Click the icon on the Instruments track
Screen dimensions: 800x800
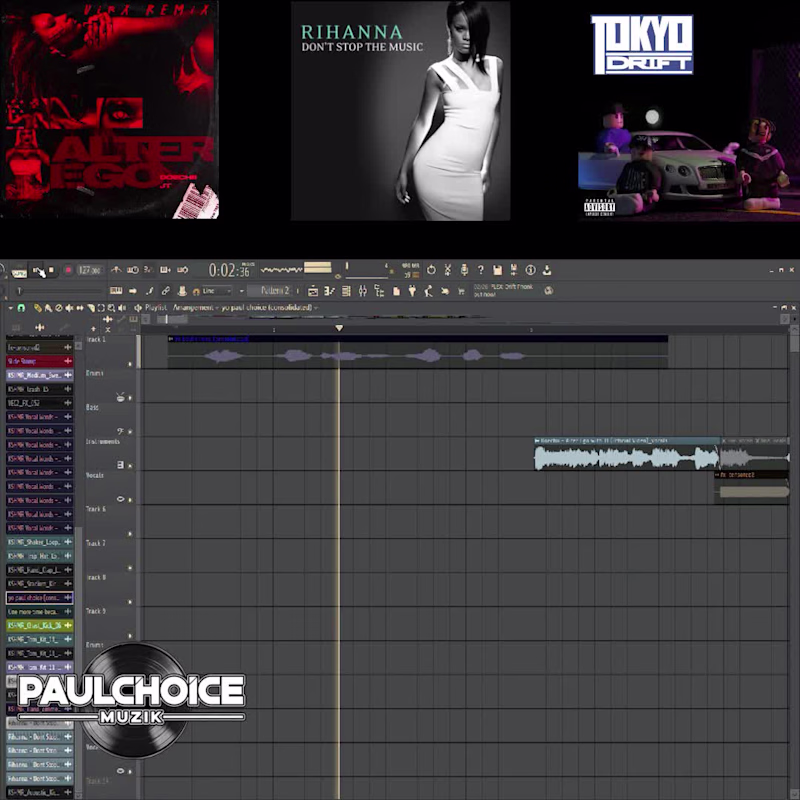tap(120, 465)
